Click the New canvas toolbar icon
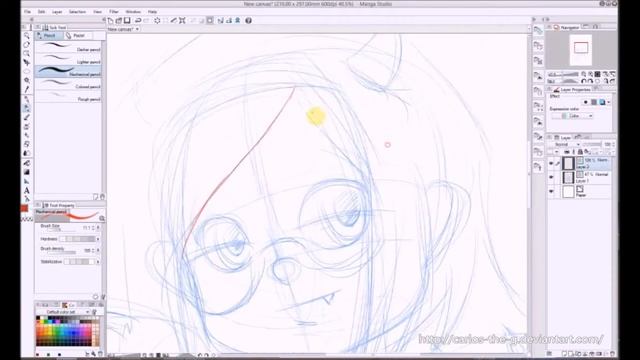 (111, 20)
